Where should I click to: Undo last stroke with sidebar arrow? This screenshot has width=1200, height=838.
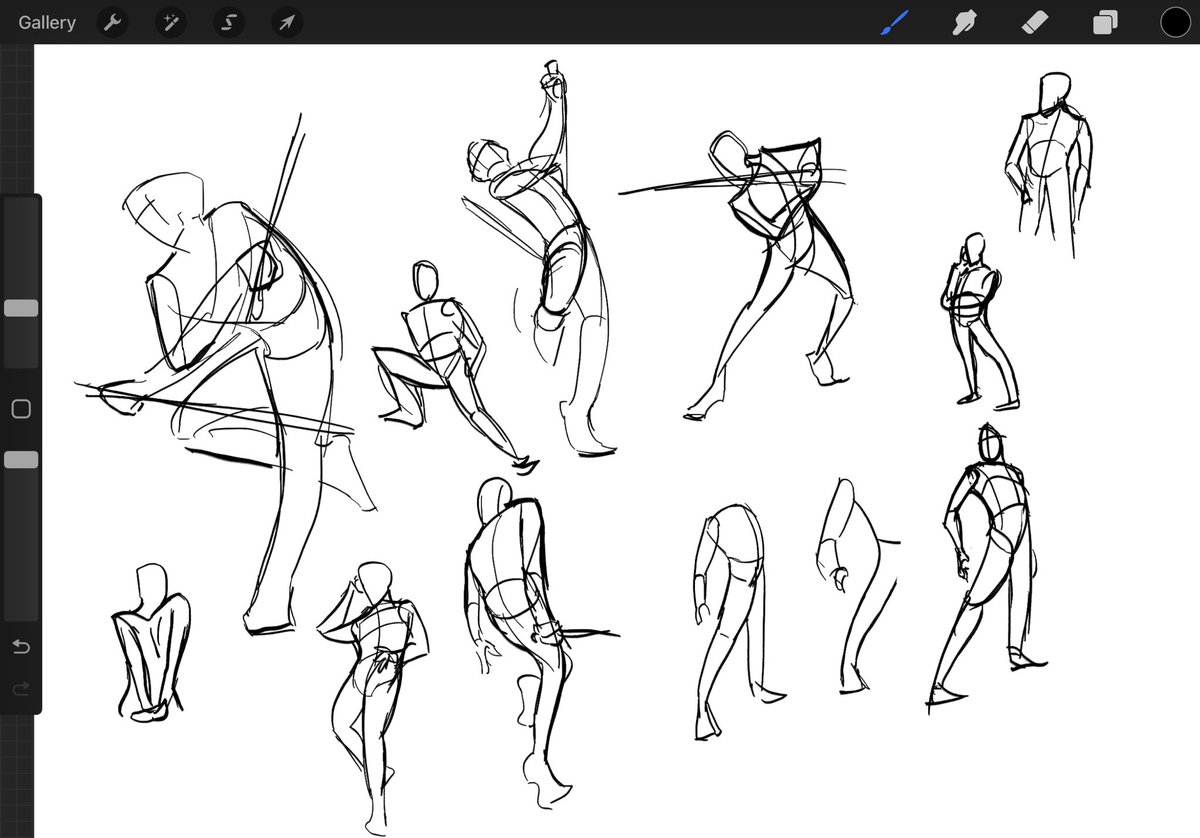coord(21,647)
